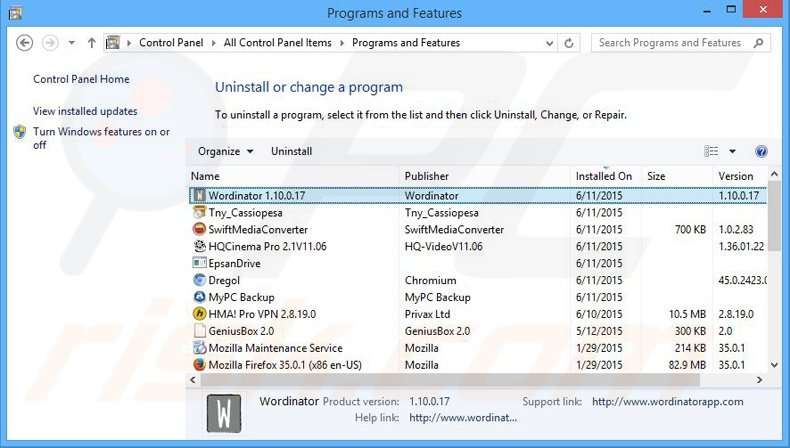
Task: Click the Search Programs and Features box
Action: coord(676,43)
